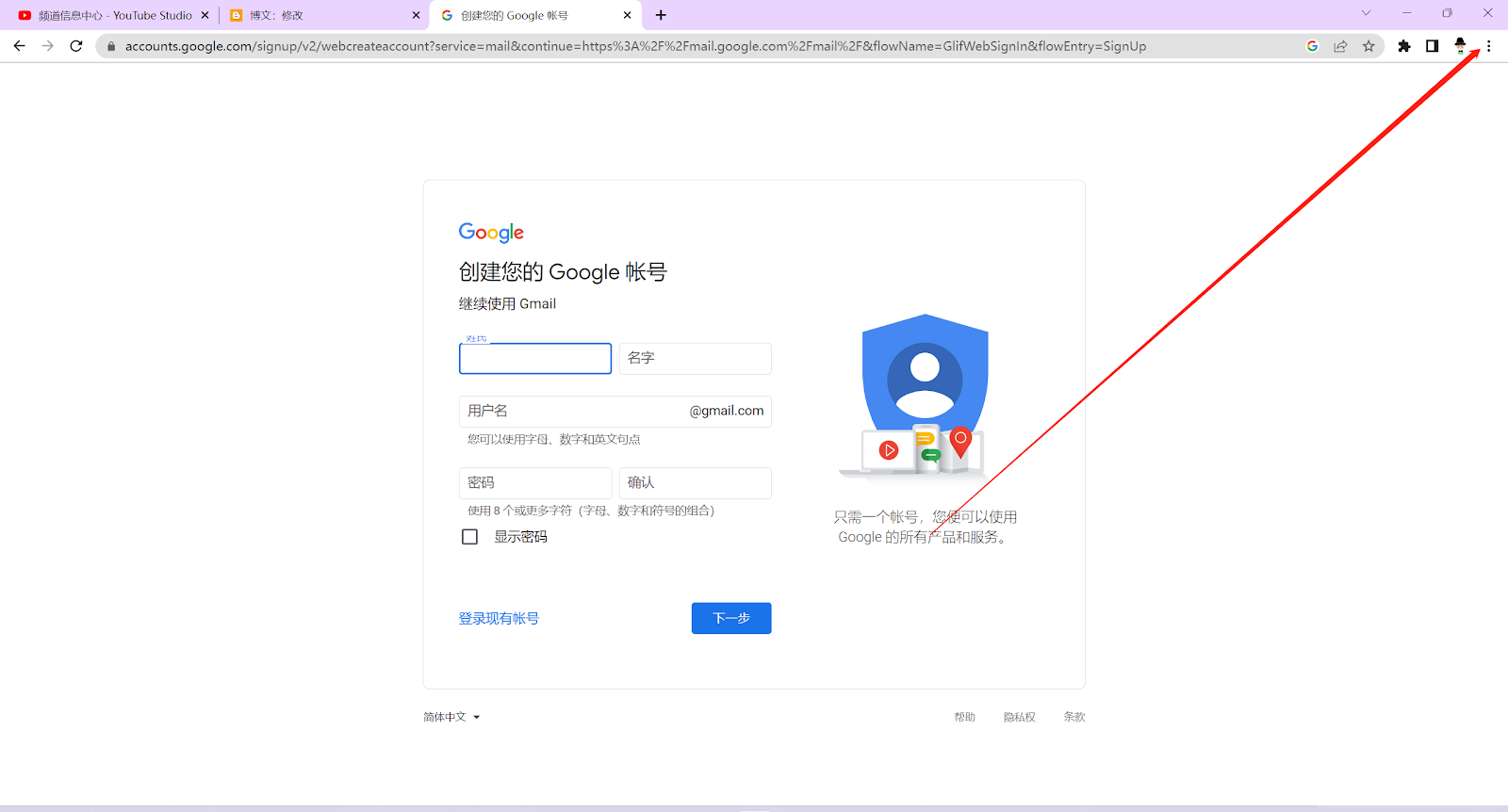This screenshot has width=1508, height=812.
Task: Reload the current page
Action: coord(76,46)
